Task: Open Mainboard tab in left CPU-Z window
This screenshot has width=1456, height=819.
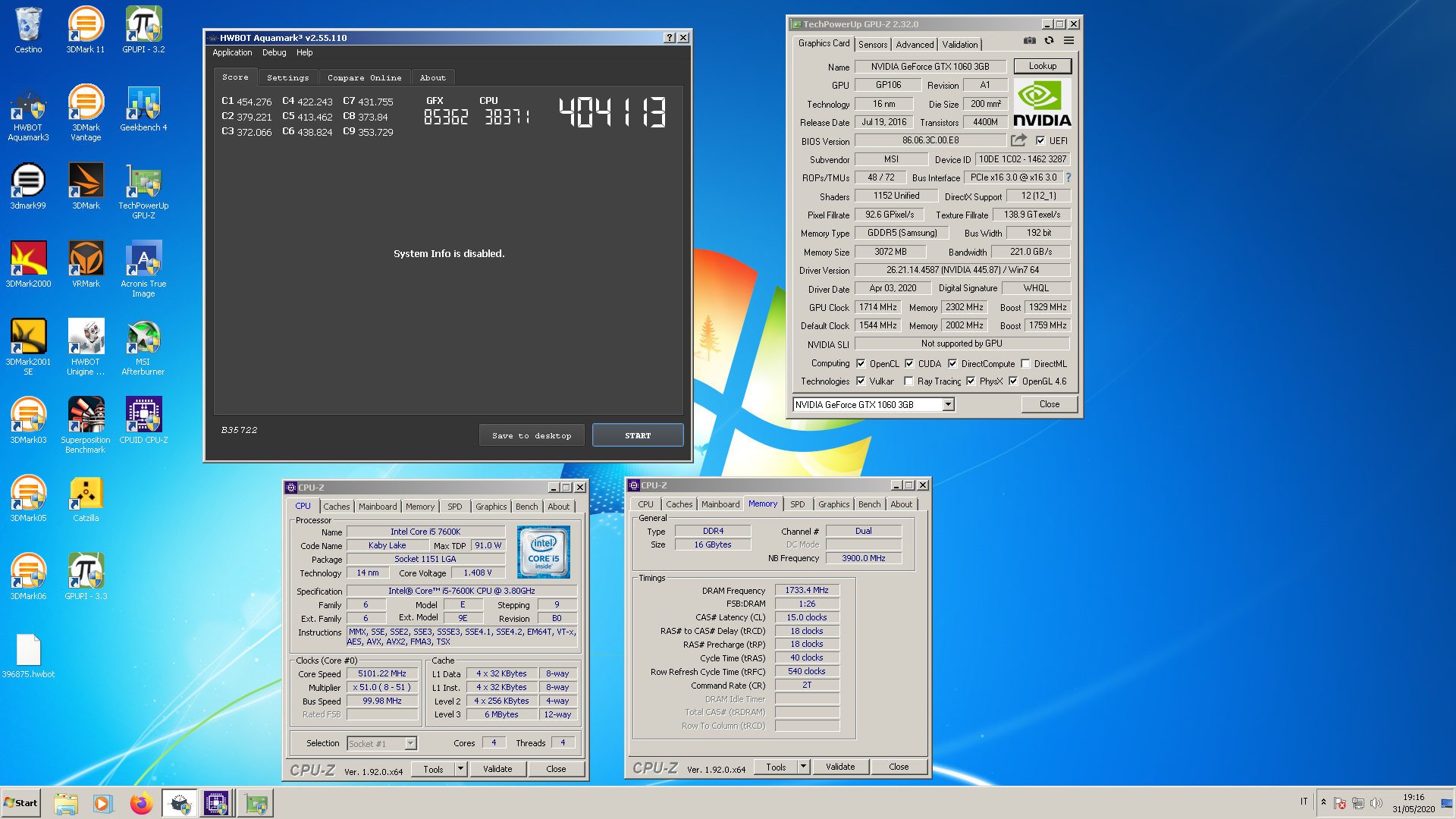Action: (x=378, y=506)
